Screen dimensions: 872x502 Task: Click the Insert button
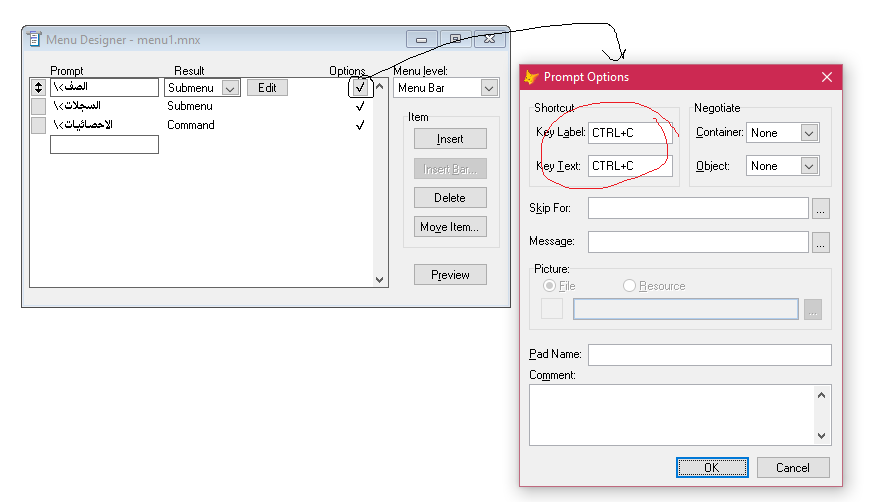click(450, 139)
